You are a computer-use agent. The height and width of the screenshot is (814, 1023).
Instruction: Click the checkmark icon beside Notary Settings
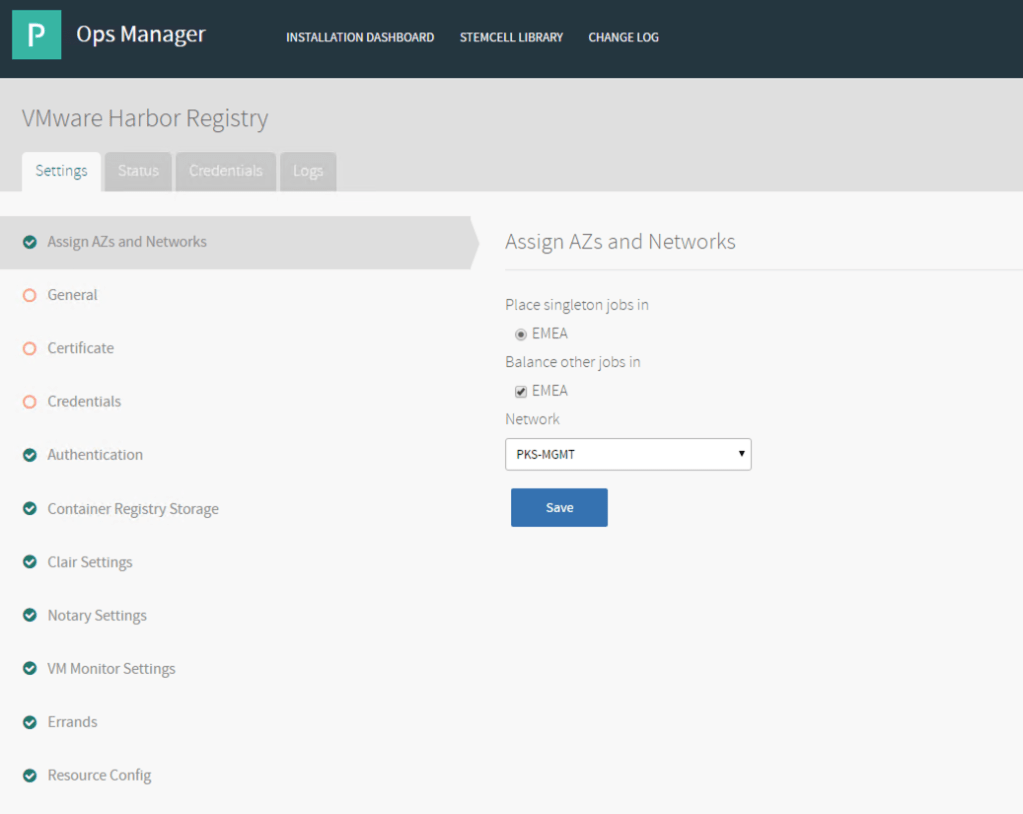pos(30,615)
